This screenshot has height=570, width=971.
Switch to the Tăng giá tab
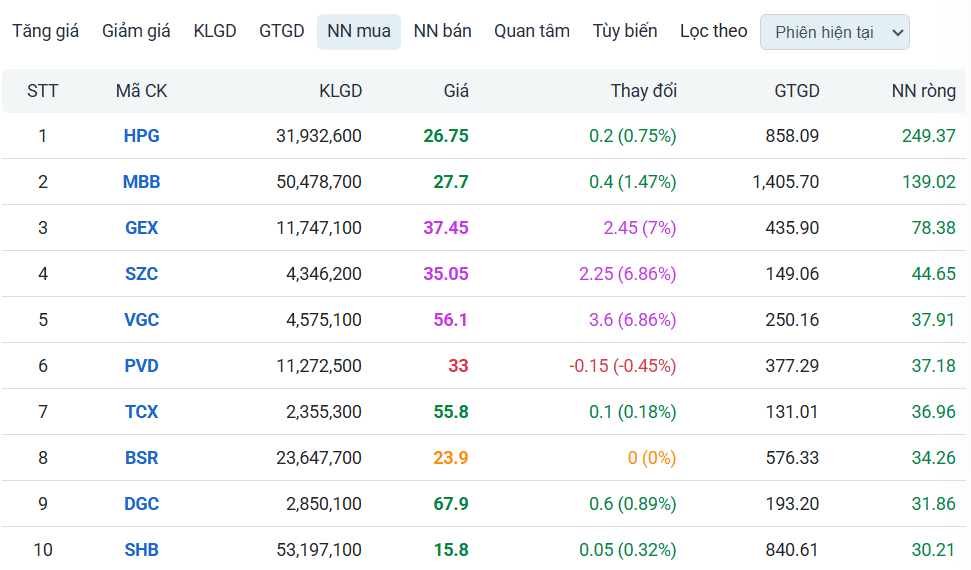point(45,31)
